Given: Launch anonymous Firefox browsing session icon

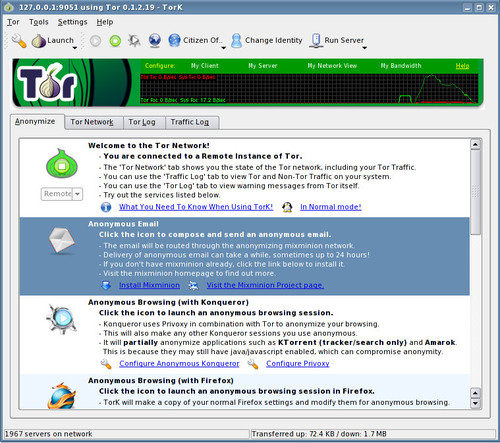Looking at the screenshot, I should click(62, 396).
